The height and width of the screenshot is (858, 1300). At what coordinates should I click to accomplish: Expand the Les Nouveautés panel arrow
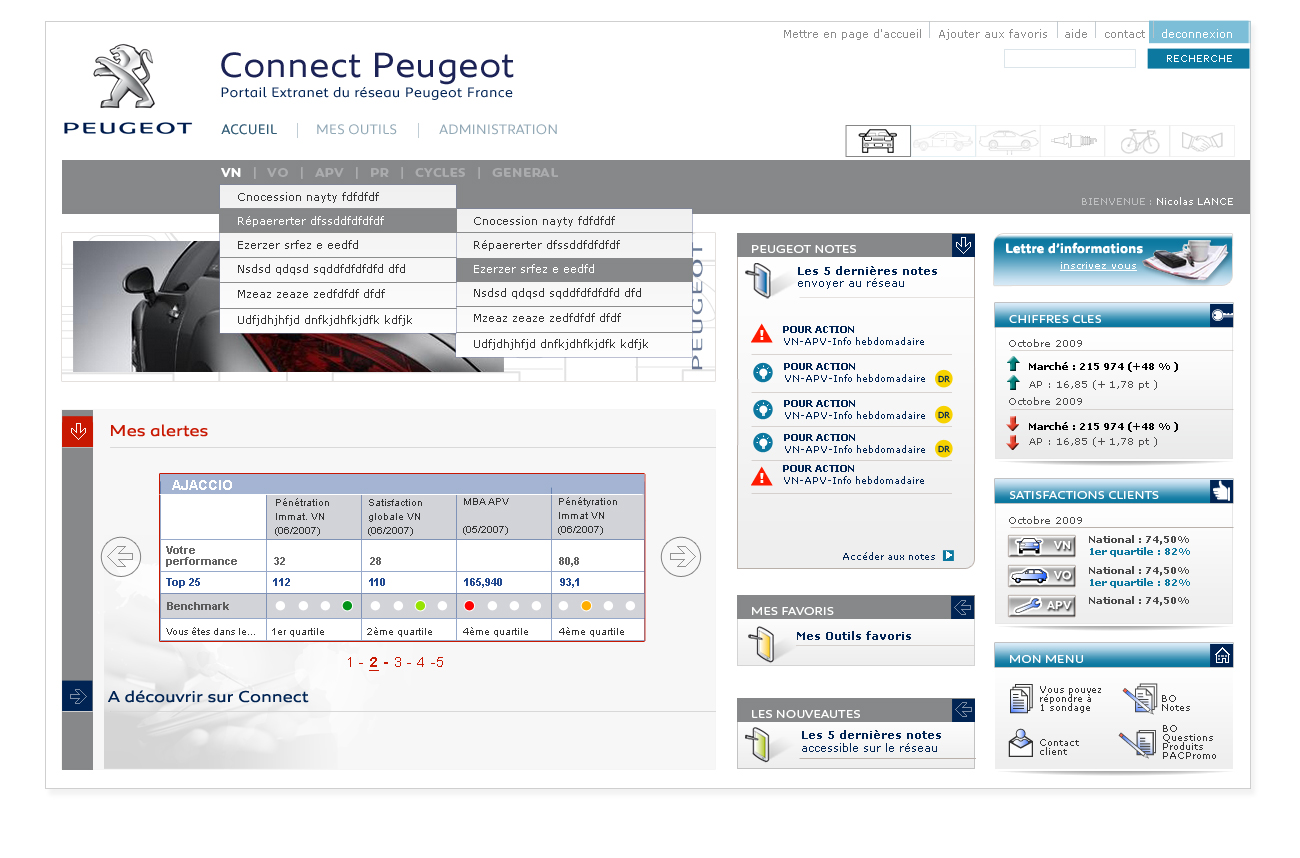tap(963, 710)
